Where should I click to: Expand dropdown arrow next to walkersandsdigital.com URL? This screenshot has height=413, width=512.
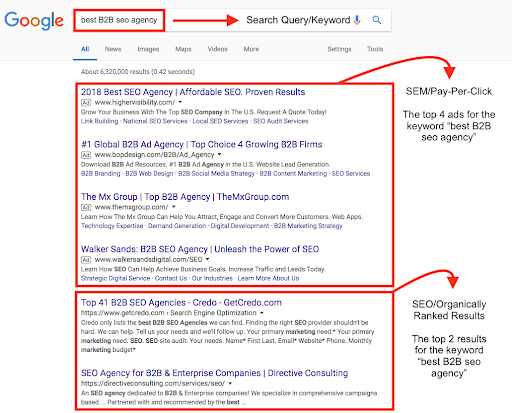click(x=207, y=259)
